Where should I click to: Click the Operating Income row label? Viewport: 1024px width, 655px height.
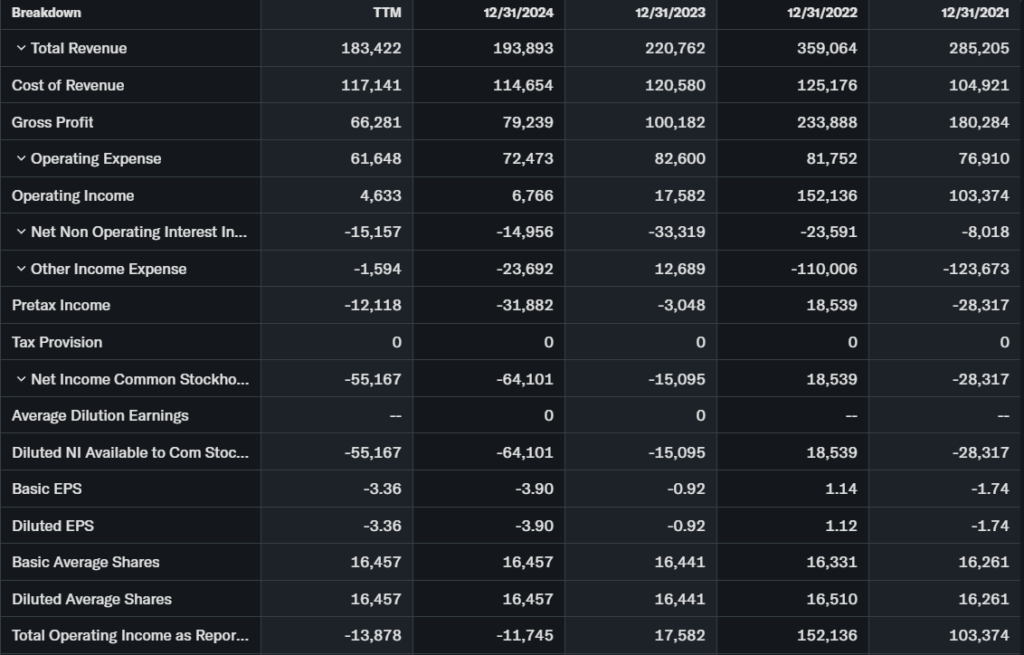coord(73,195)
